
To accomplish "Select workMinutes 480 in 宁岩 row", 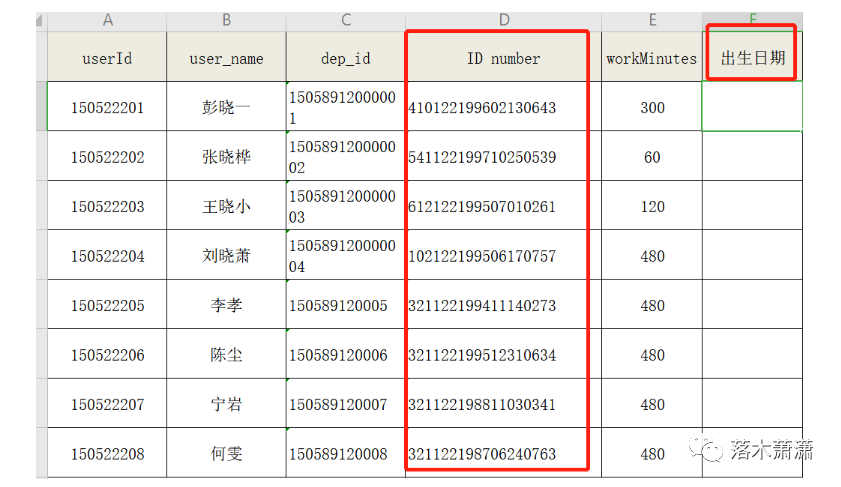I will (x=652, y=403).
